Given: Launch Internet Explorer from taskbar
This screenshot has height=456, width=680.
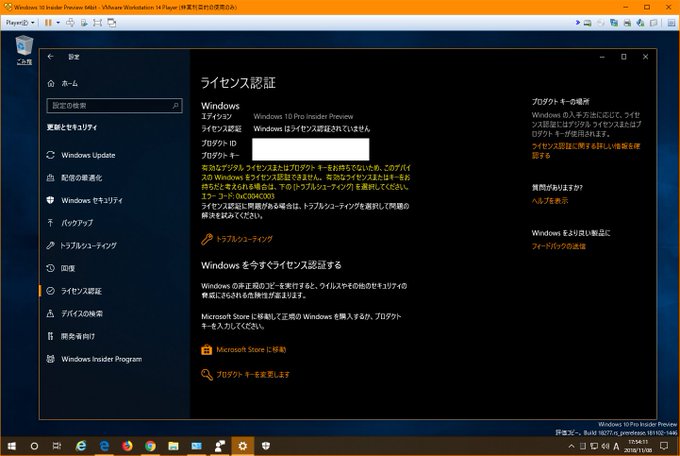Looking at the screenshot, I should 81,446.
